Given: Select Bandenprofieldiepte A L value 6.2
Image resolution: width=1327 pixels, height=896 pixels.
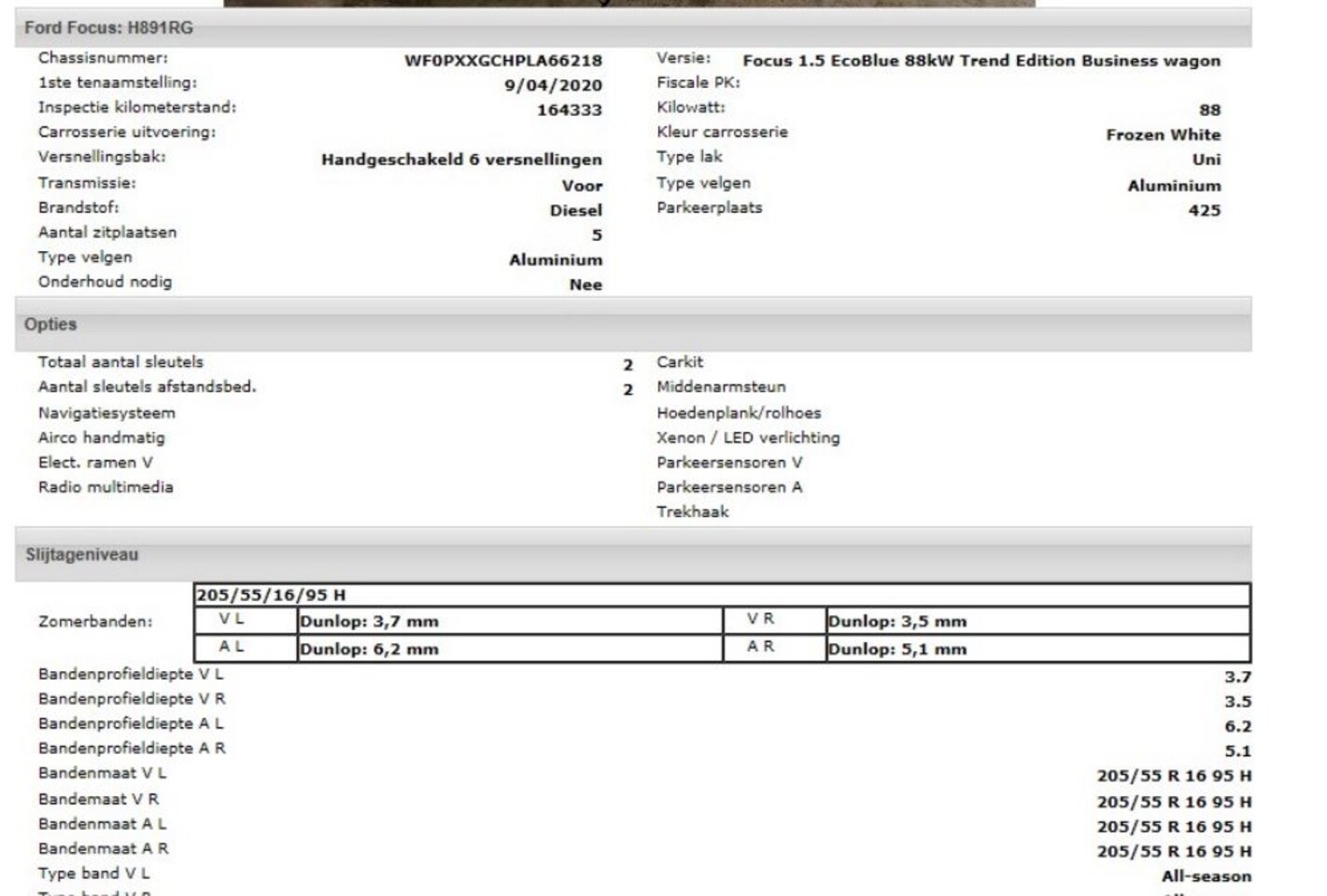Looking at the screenshot, I should tap(1237, 726).
